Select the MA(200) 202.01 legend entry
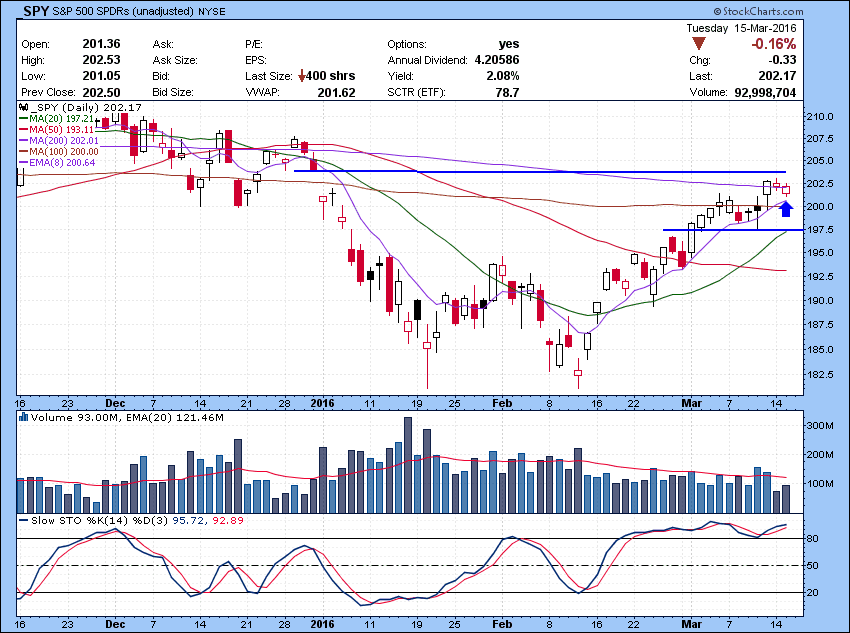The image size is (850, 633). point(59,140)
